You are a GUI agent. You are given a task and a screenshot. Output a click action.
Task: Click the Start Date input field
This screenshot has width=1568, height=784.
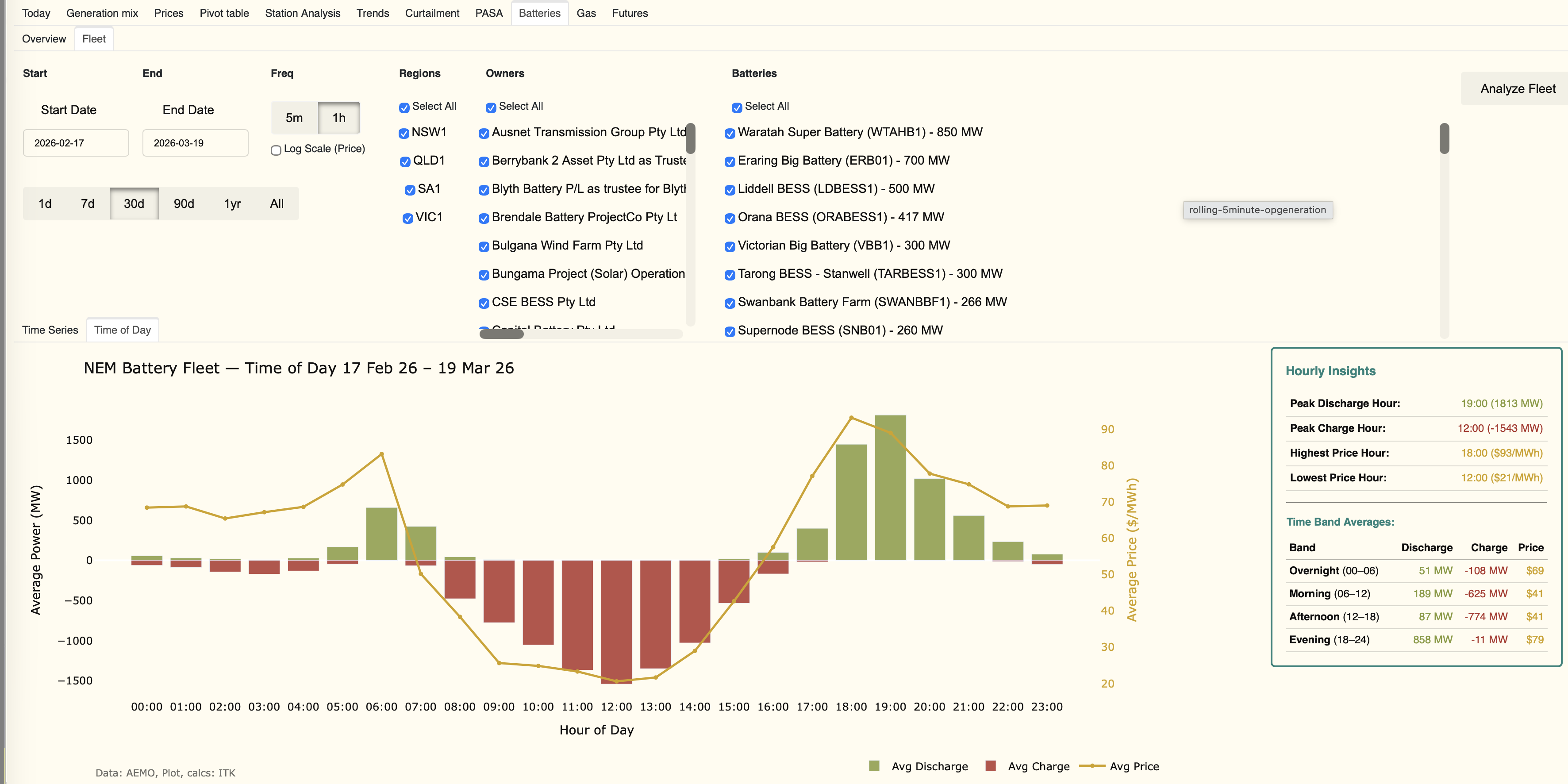(76, 143)
